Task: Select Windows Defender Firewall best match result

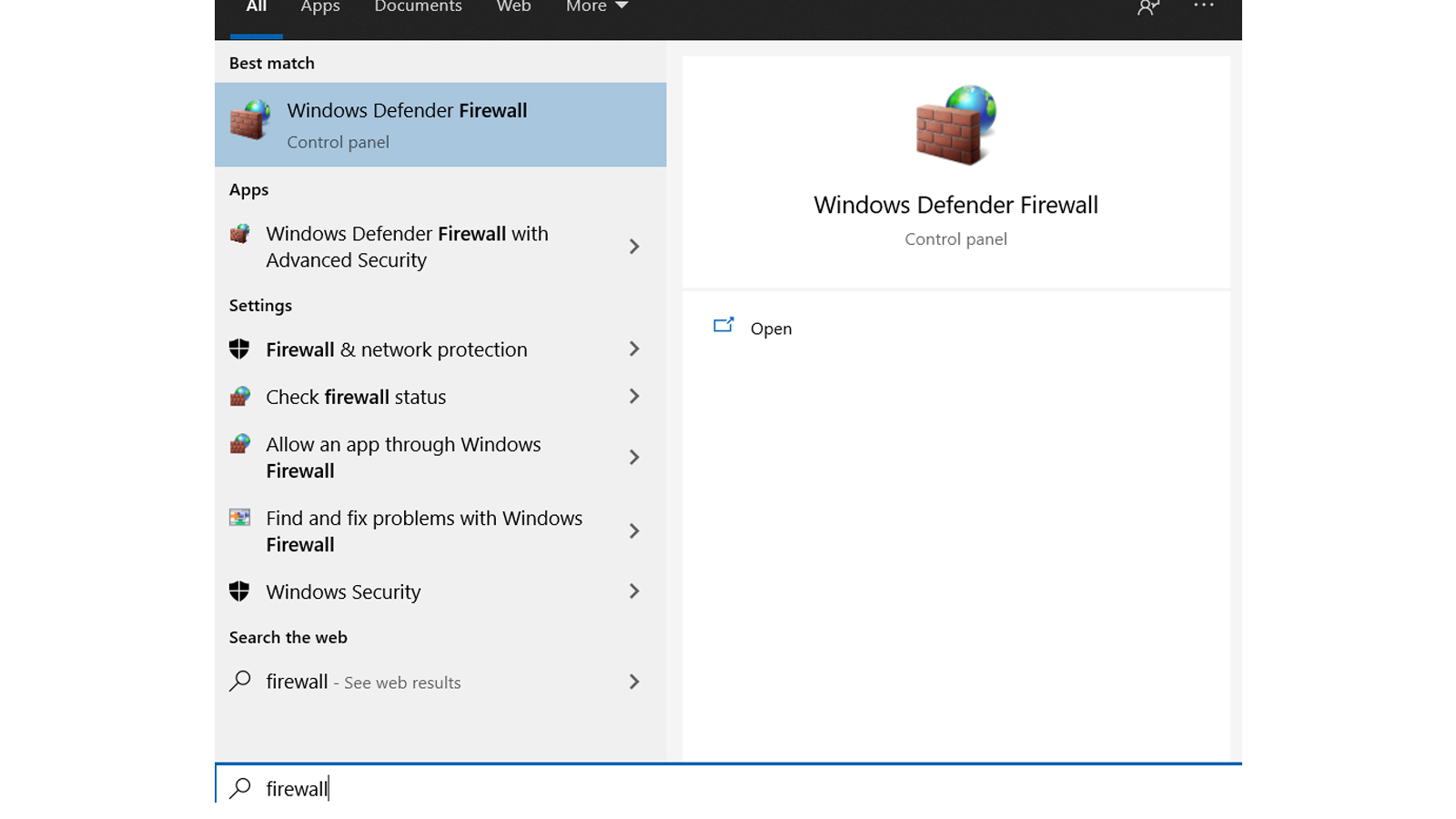Action: pyautogui.click(x=440, y=125)
